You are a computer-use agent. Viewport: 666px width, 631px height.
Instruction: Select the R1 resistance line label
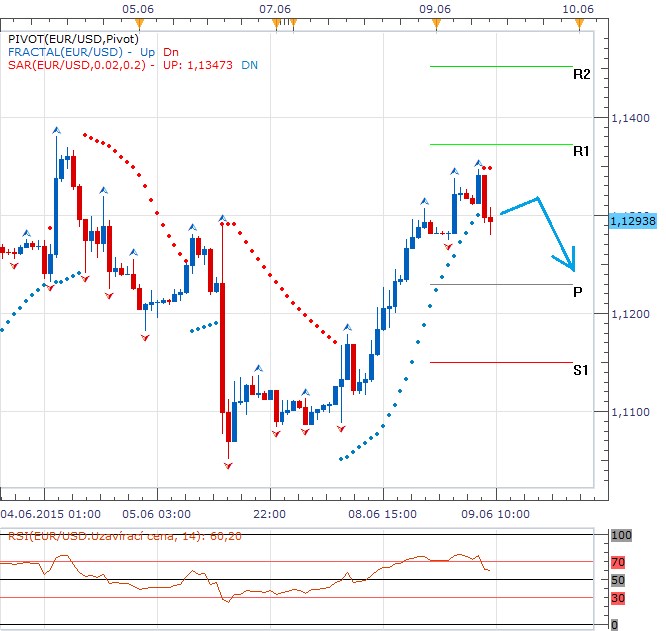pos(581,151)
